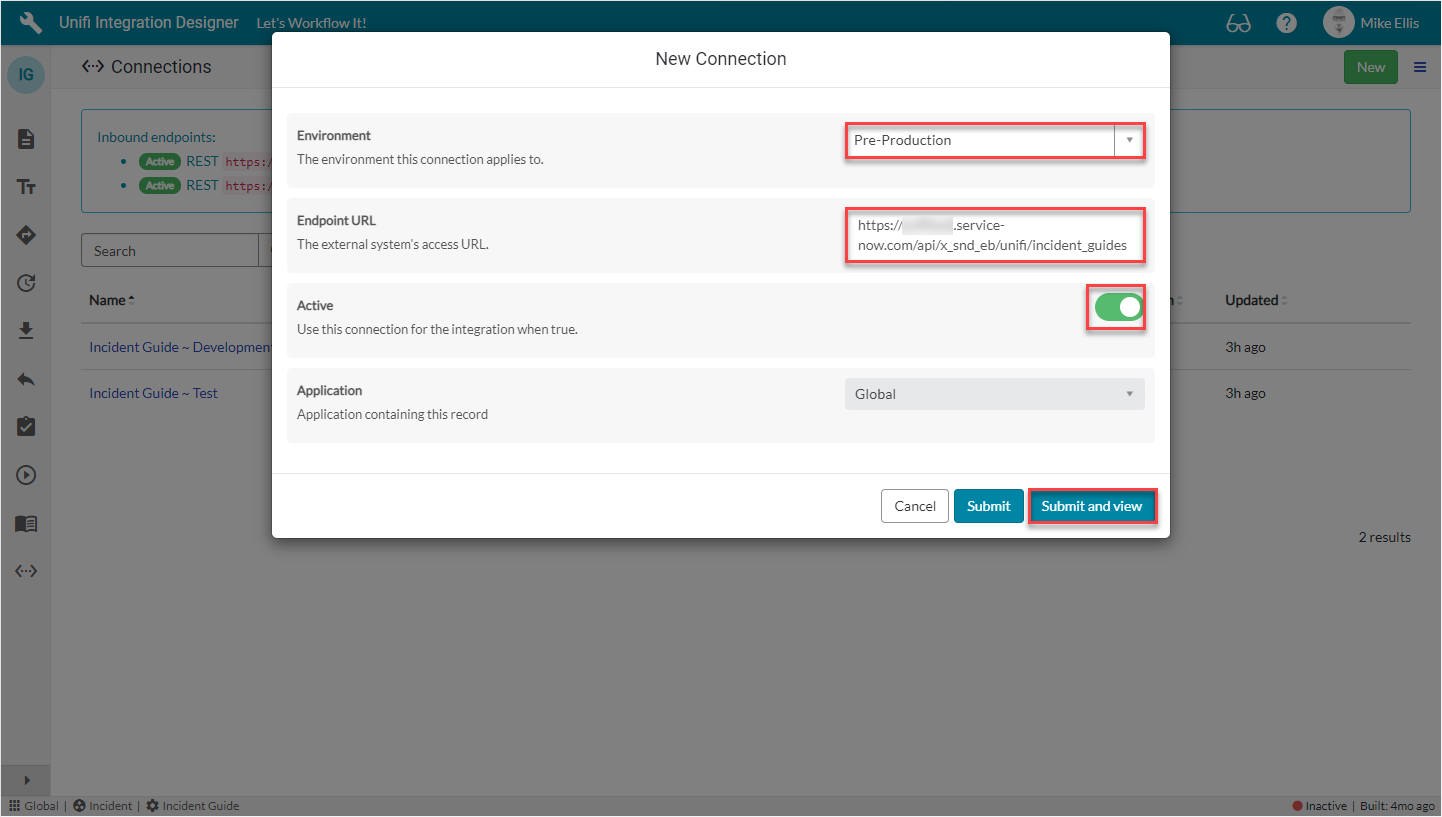
Task: Click inside the Endpoint URL field
Action: coord(995,235)
